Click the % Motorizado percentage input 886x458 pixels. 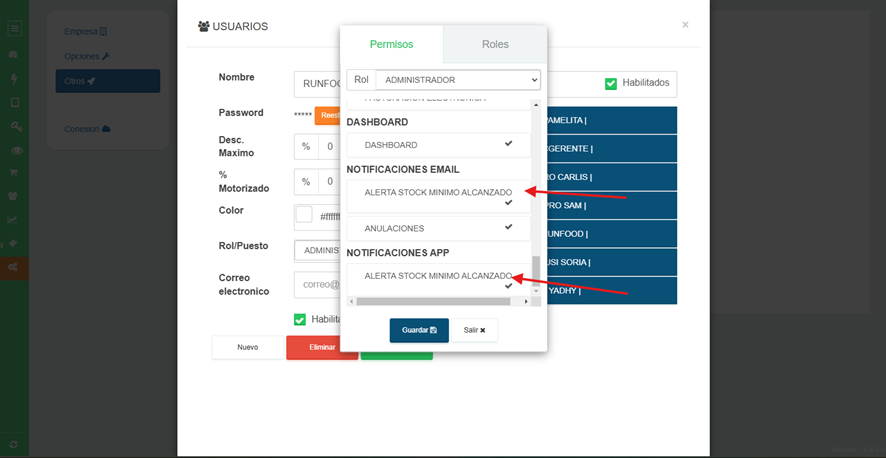tap(329, 182)
